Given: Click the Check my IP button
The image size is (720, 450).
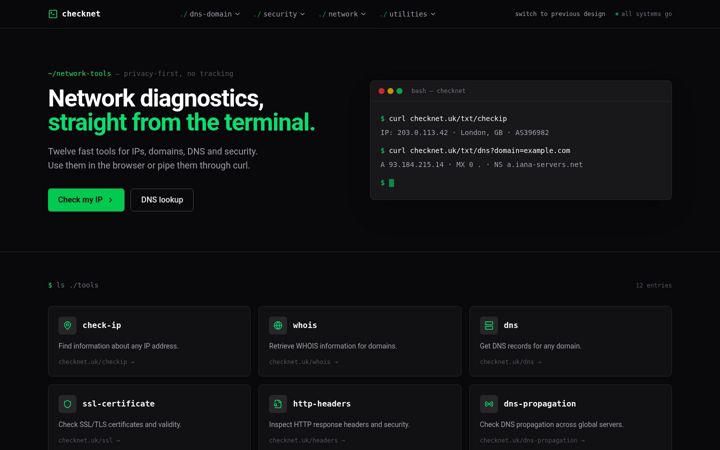Looking at the screenshot, I should pyautogui.click(x=86, y=200).
